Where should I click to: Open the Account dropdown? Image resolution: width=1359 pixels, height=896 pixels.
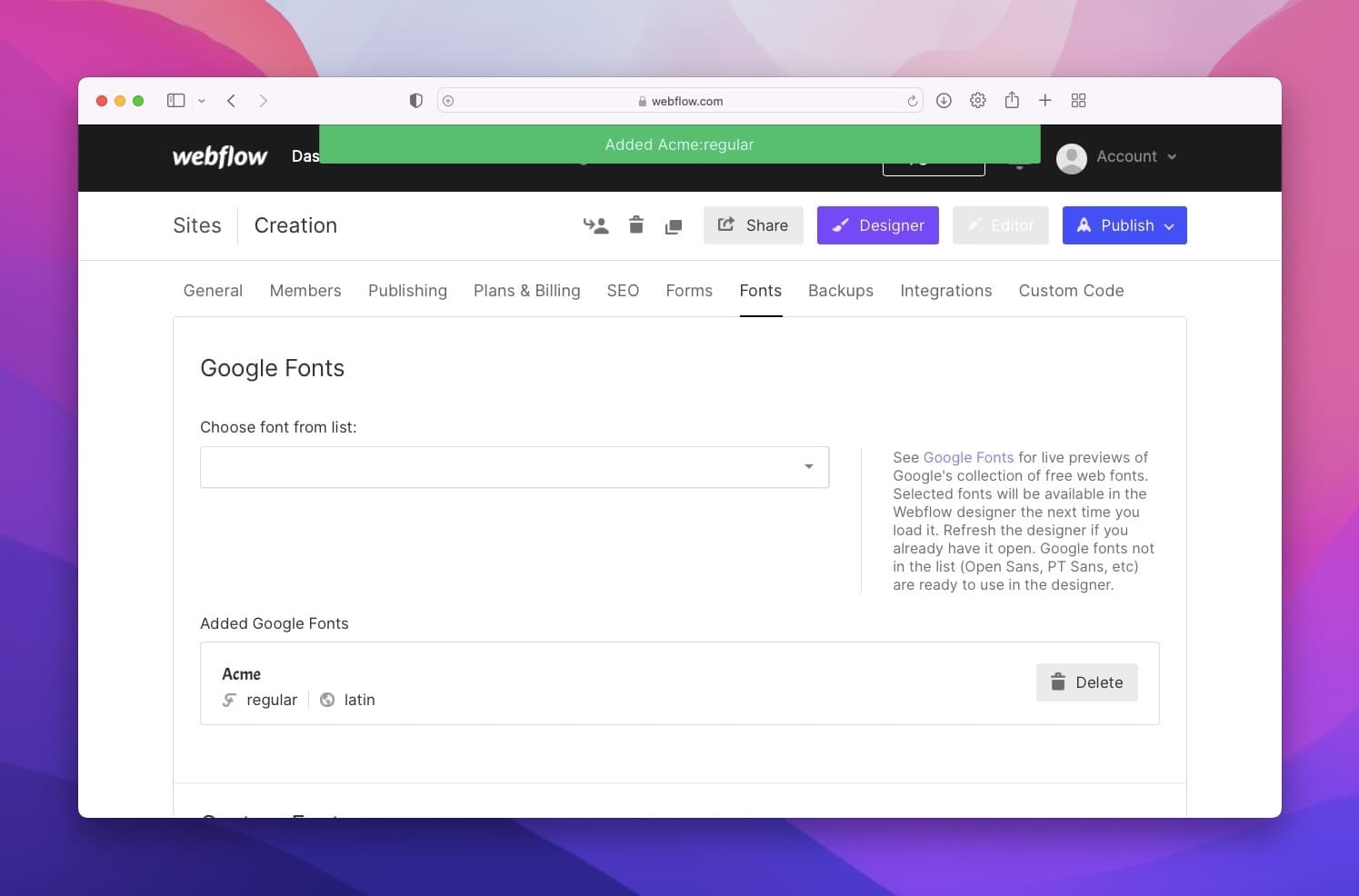[x=1136, y=156]
